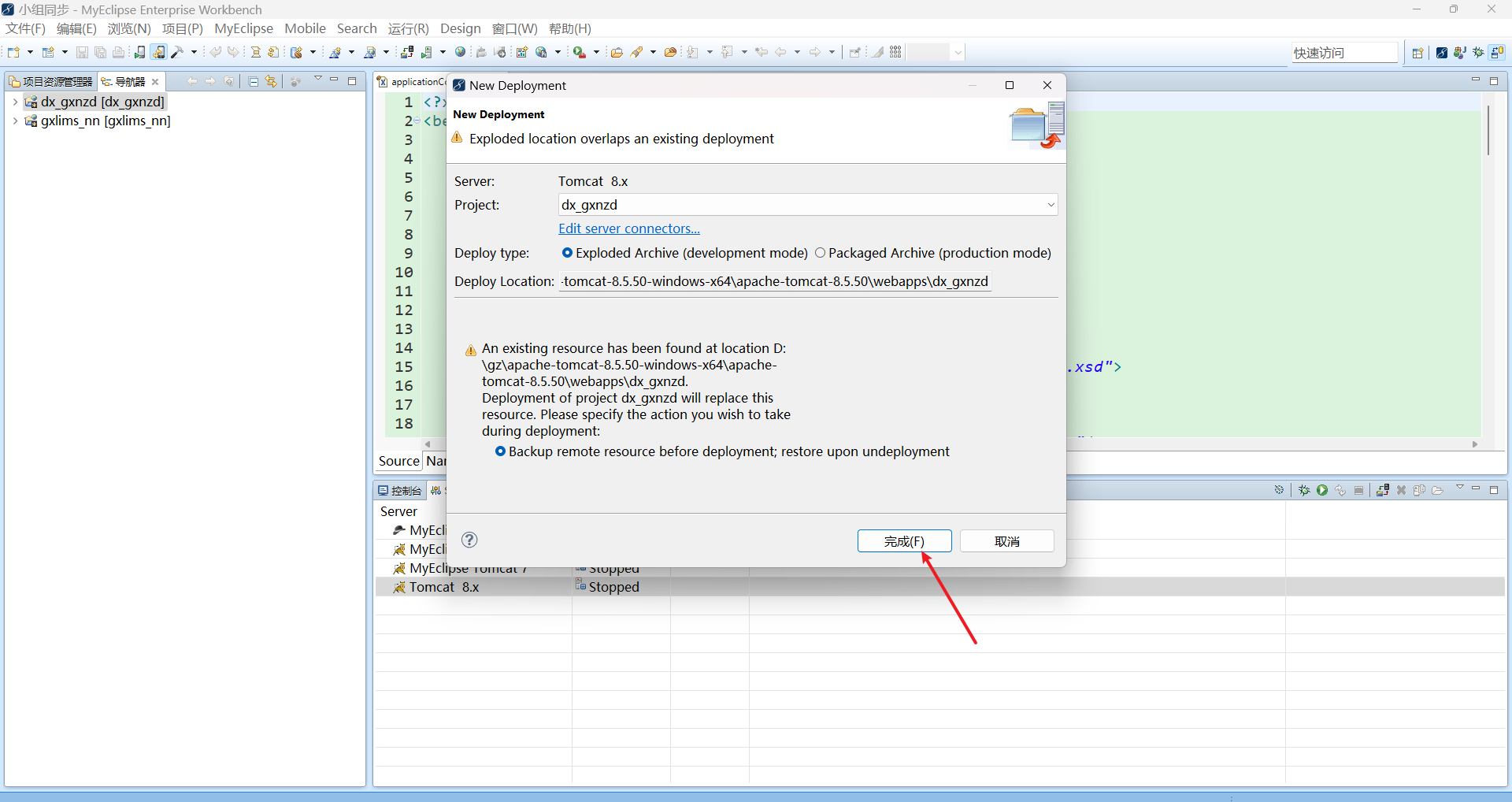Click the New file toolbar icon

13,53
